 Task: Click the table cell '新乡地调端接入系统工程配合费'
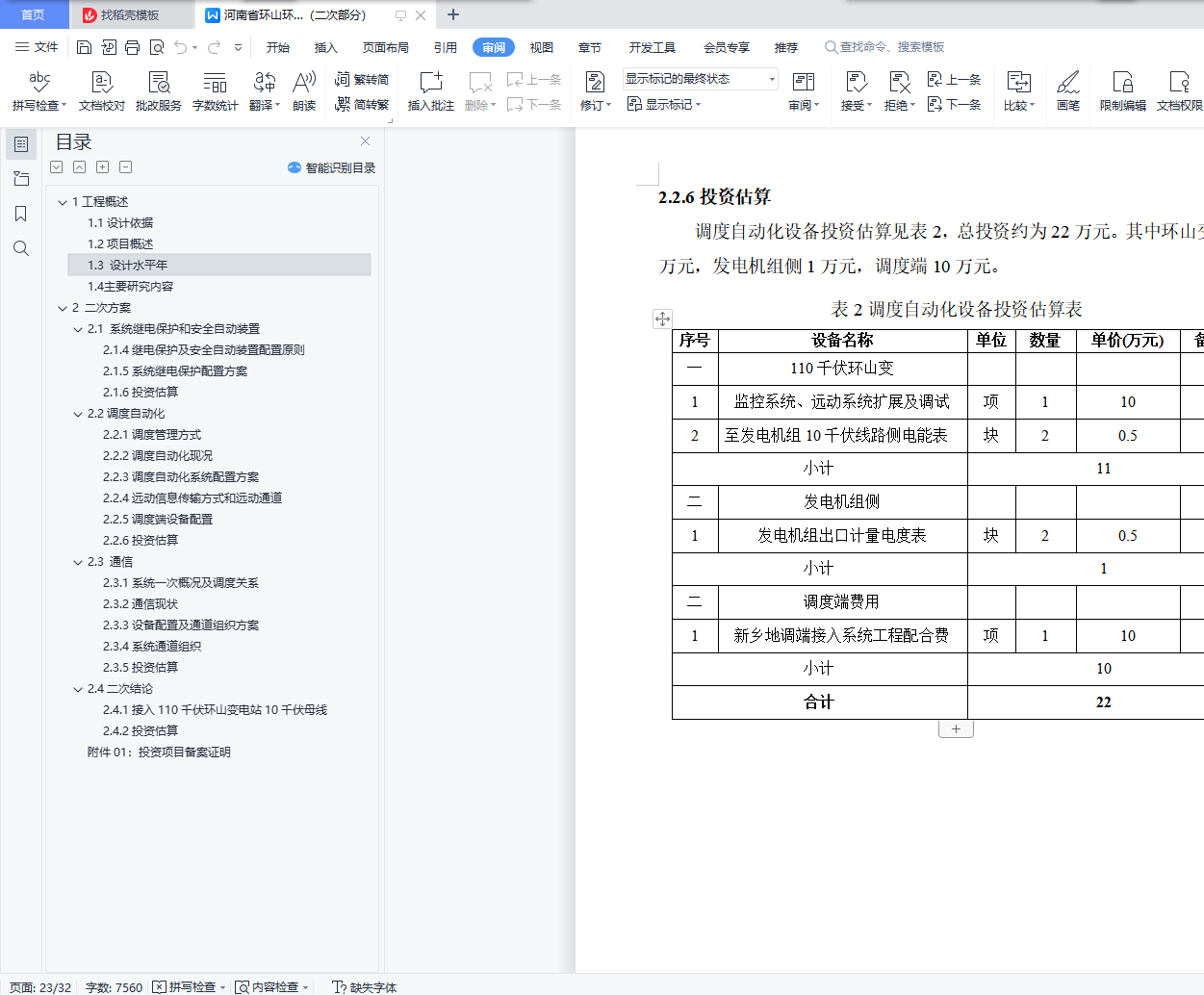[x=842, y=635]
